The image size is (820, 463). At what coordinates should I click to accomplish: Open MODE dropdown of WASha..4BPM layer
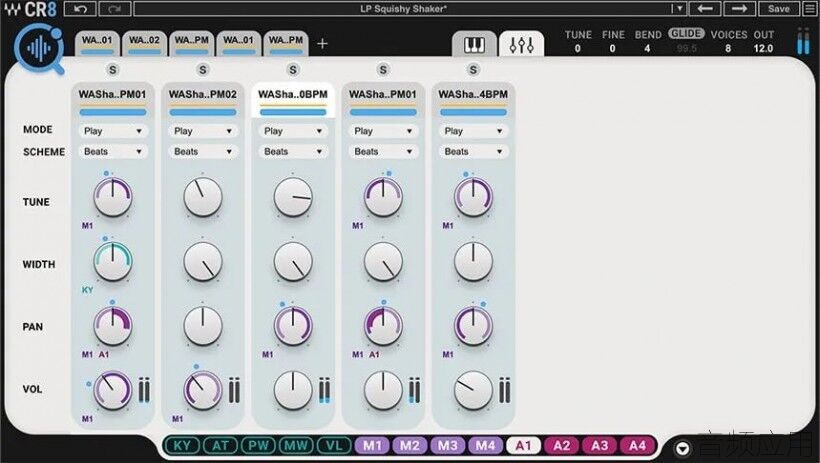[x=473, y=131]
